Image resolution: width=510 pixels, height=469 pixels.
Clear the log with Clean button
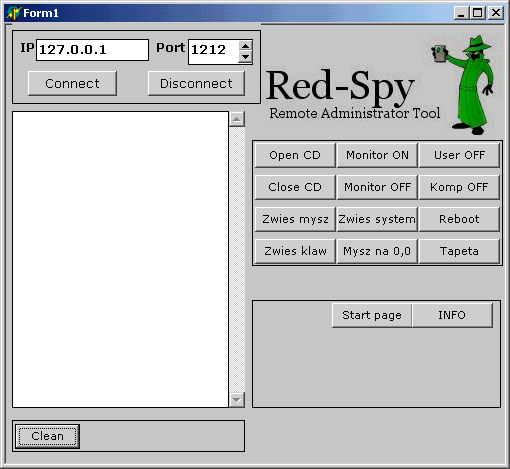(47, 436)
